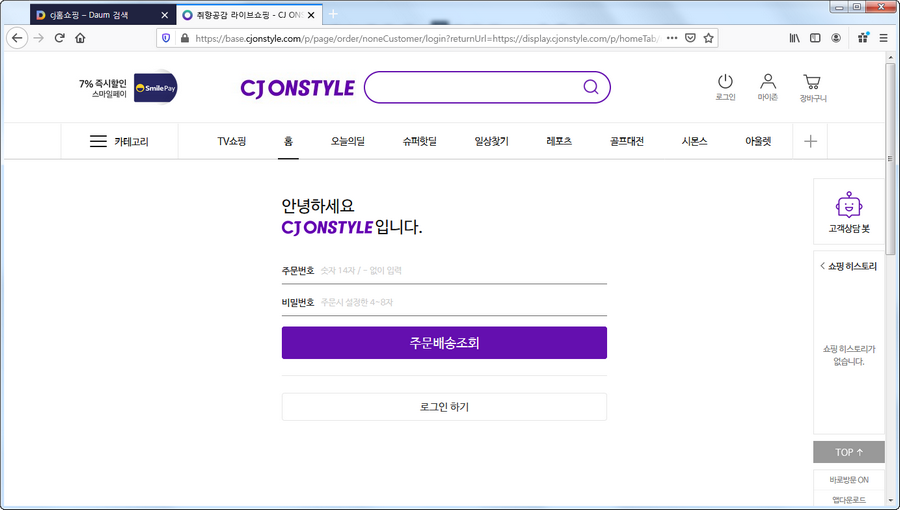Open a new browser tab

333,14
